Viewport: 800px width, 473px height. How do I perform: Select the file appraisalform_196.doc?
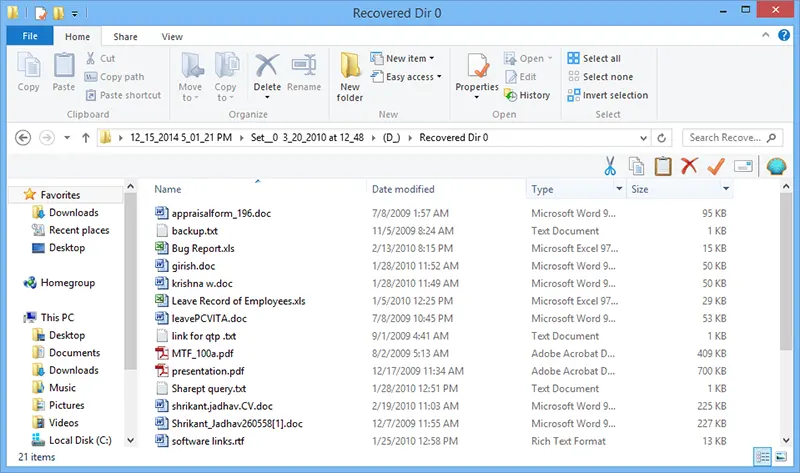click(221, 213)
